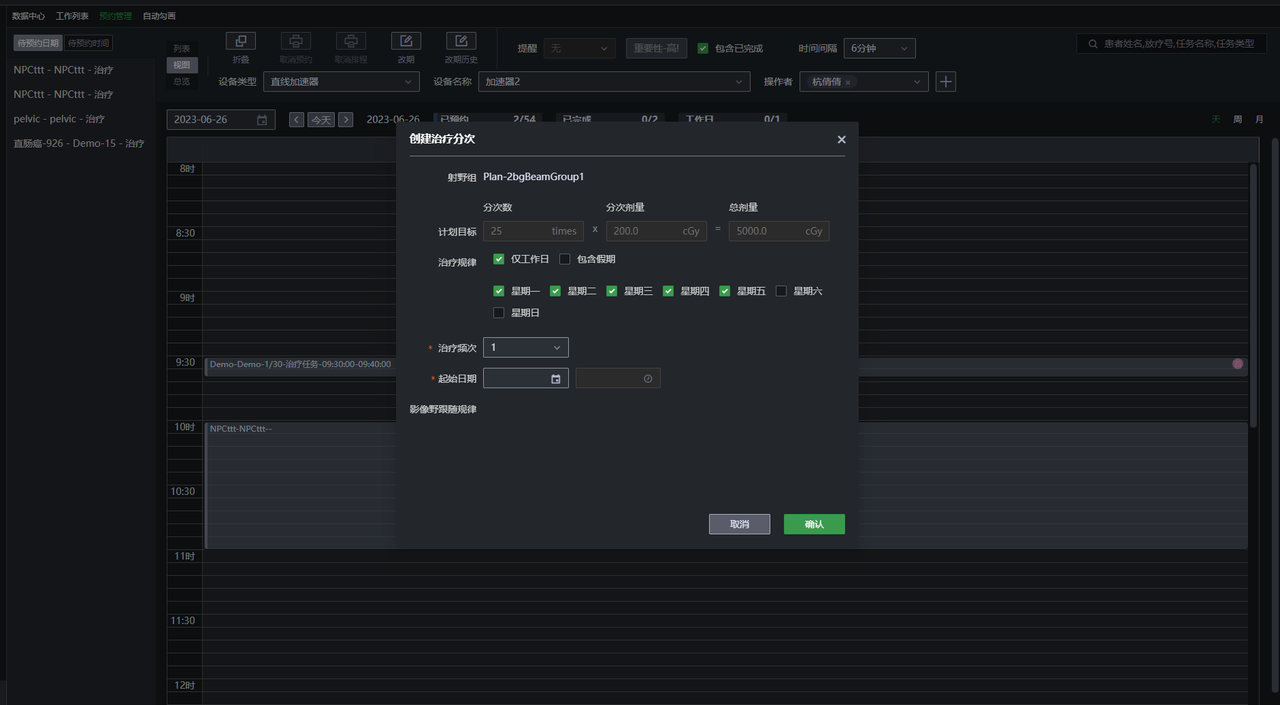Click the pink status dot on Demo task

point(1238,364)
